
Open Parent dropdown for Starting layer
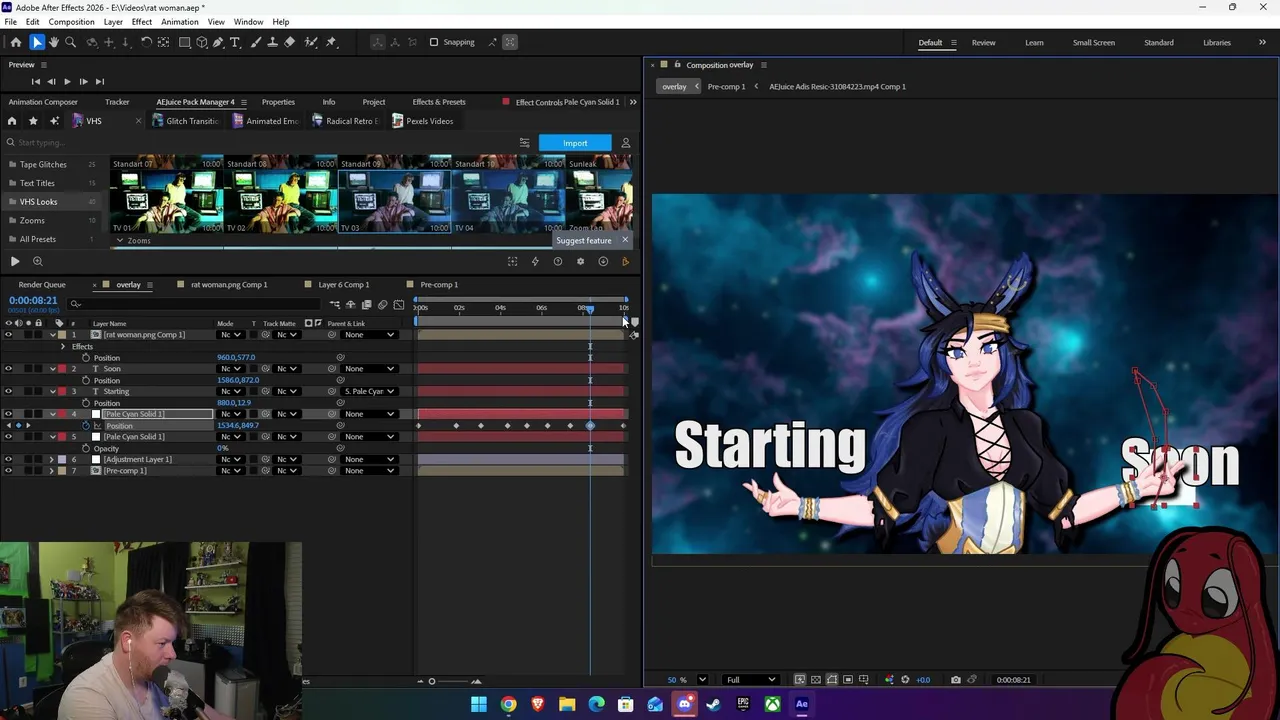[369, 391]
